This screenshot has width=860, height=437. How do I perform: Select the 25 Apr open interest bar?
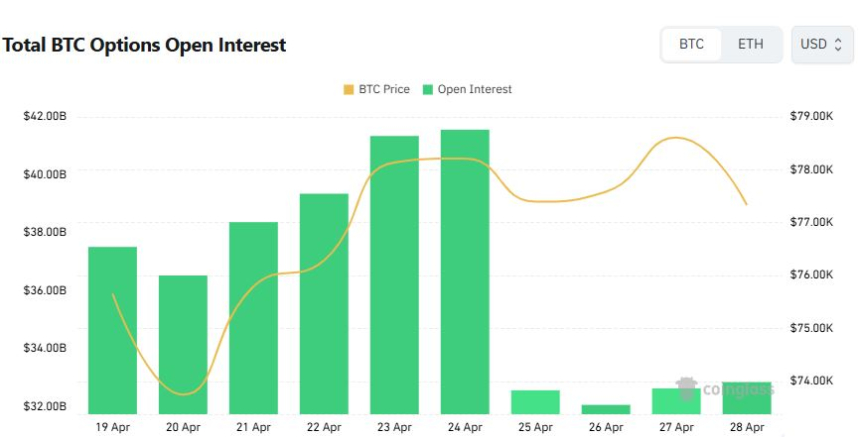coord(535,402)
